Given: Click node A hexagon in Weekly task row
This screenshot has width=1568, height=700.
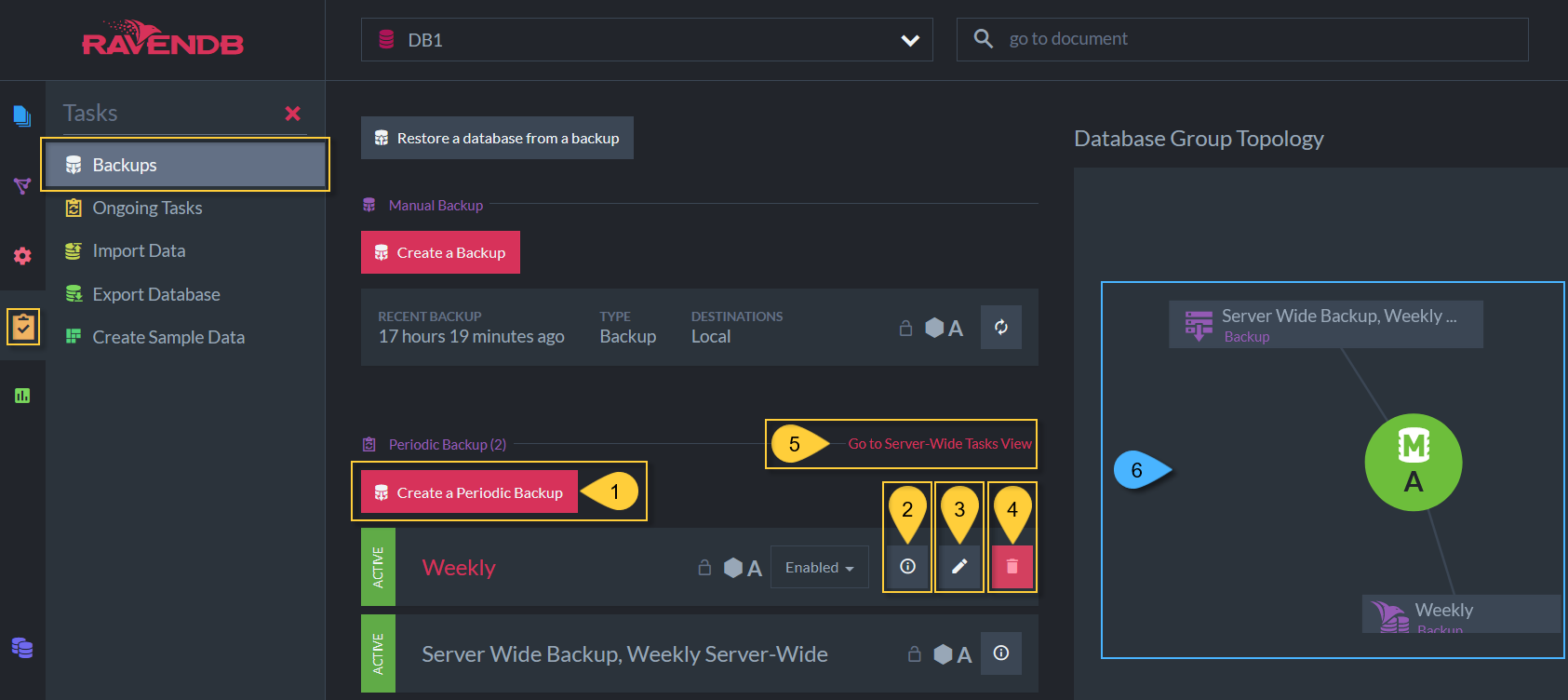Looking at the screenshot, I should (x=743, y=568).
